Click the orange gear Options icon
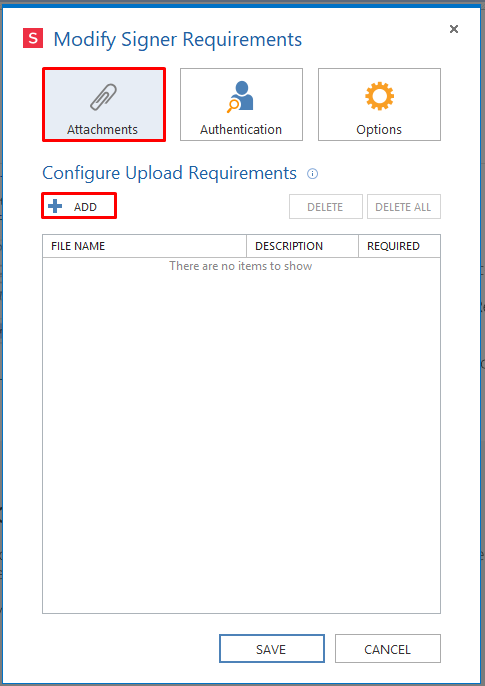 point(379,96)
